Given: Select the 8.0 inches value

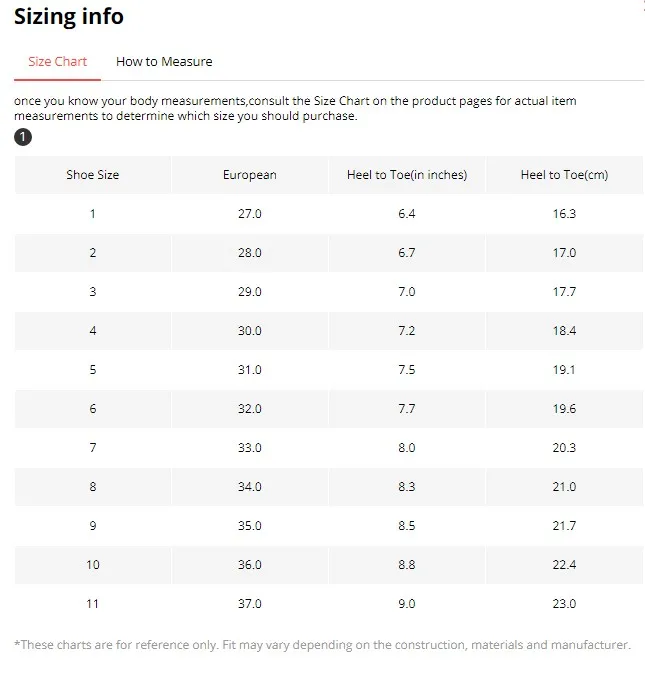Looking at the screenshot, I should pyautogui.click(x=407, y=448).
